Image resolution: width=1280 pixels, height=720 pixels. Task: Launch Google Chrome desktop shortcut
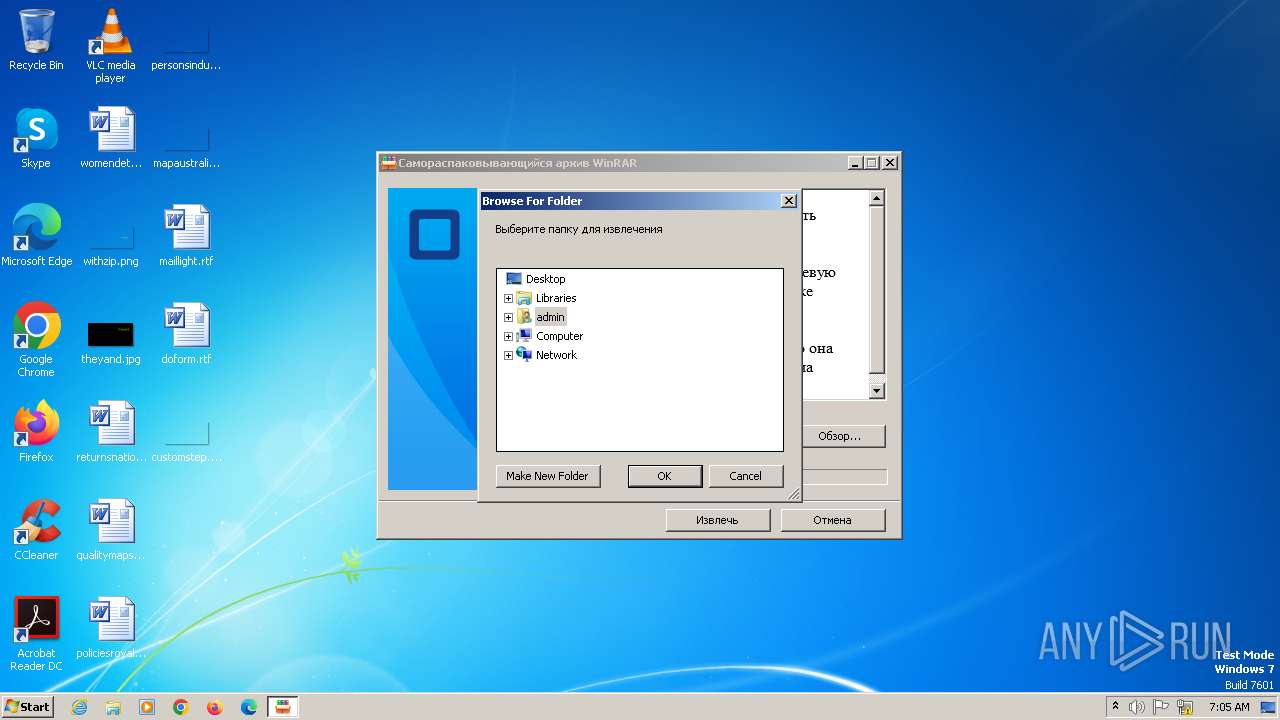coord(36,340)
